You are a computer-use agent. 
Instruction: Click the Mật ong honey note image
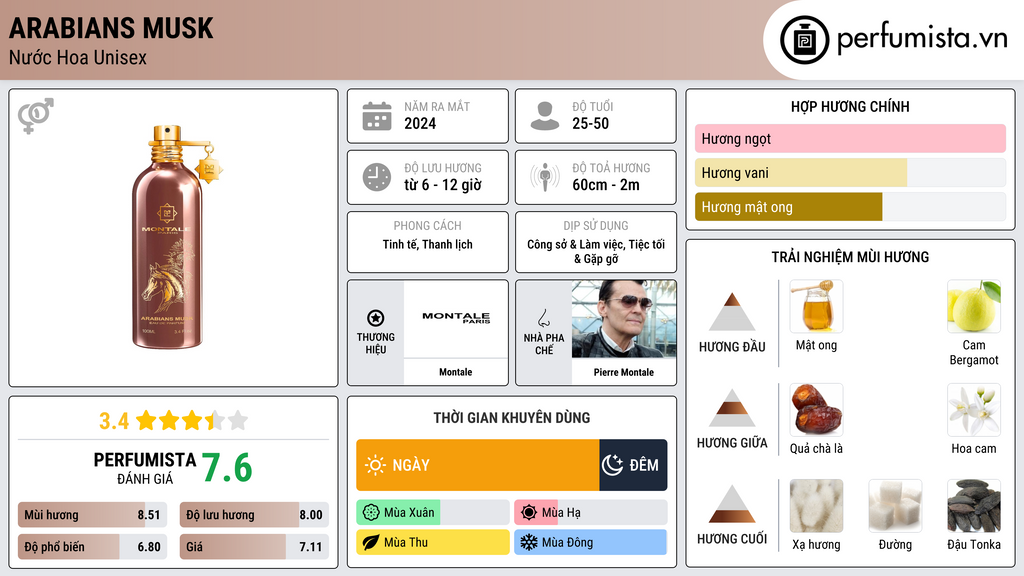[x=816, y=306]
